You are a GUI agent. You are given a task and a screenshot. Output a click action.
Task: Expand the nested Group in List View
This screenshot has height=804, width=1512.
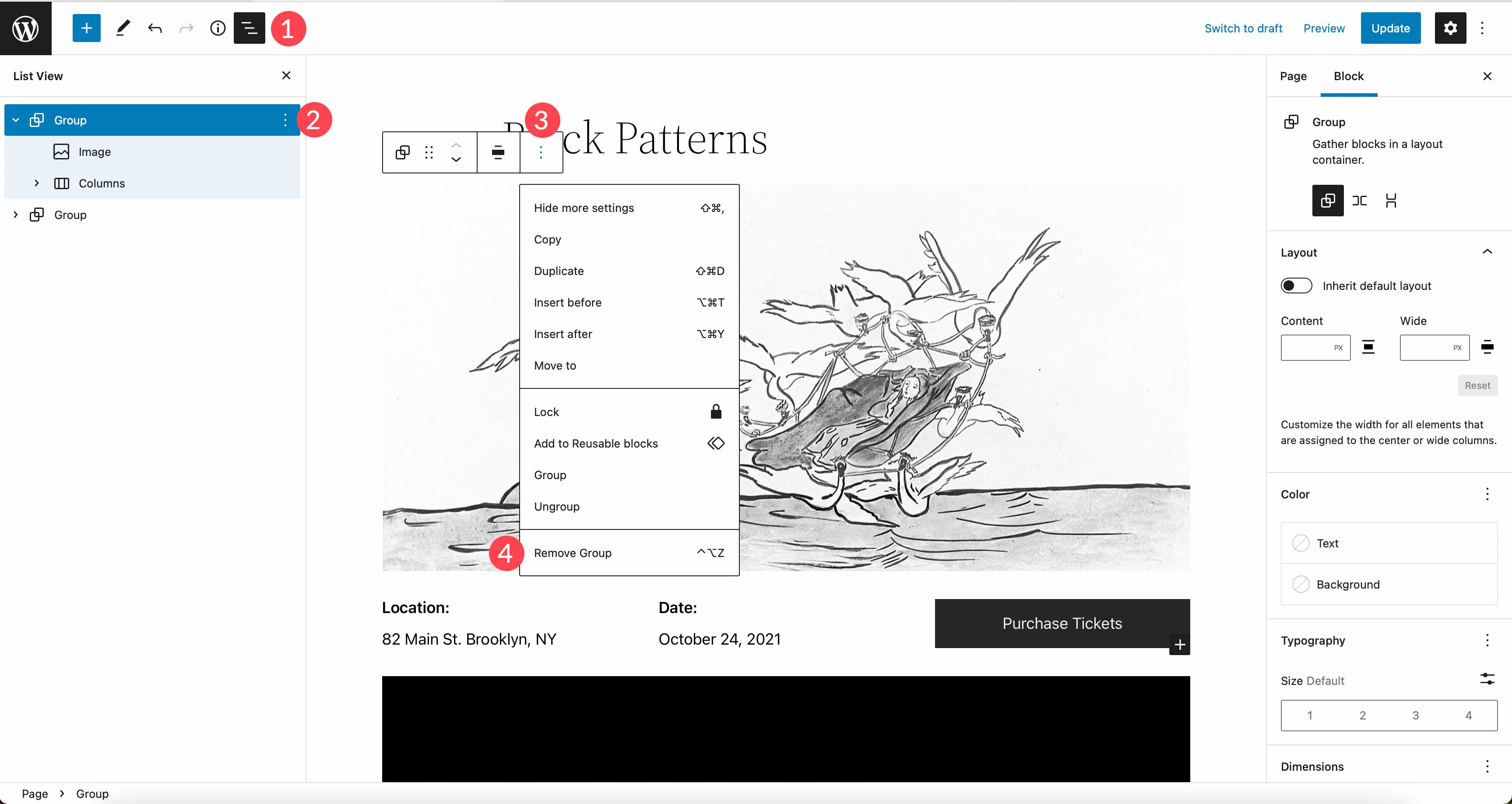pos(14,214)
